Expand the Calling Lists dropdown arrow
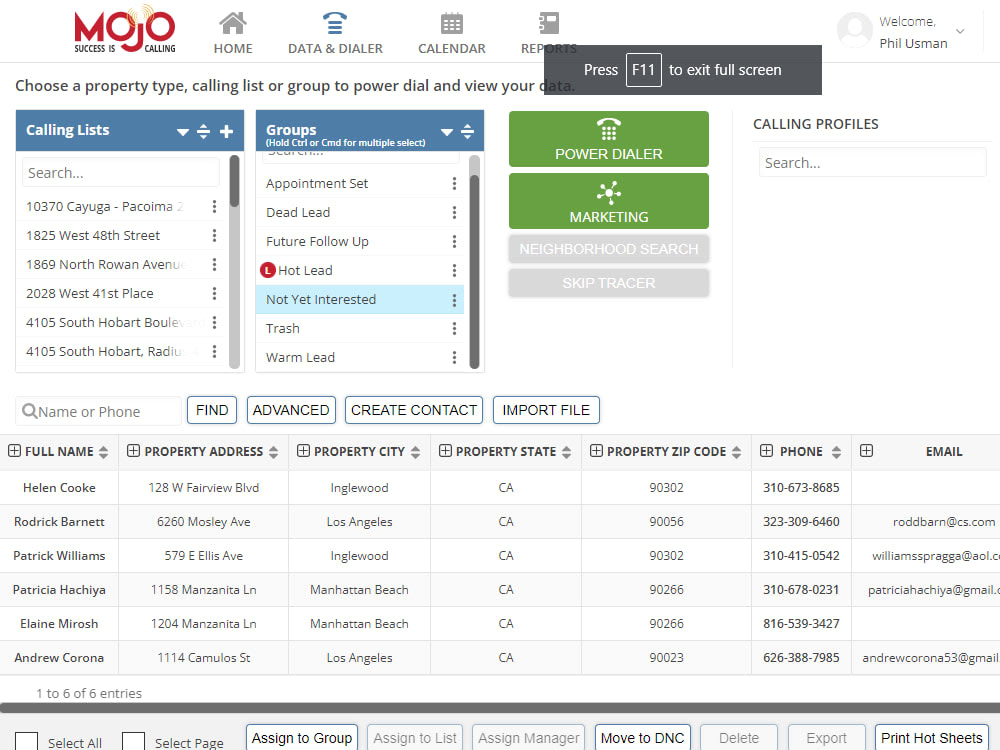1000x750 pixels. [x=183, y=132]
